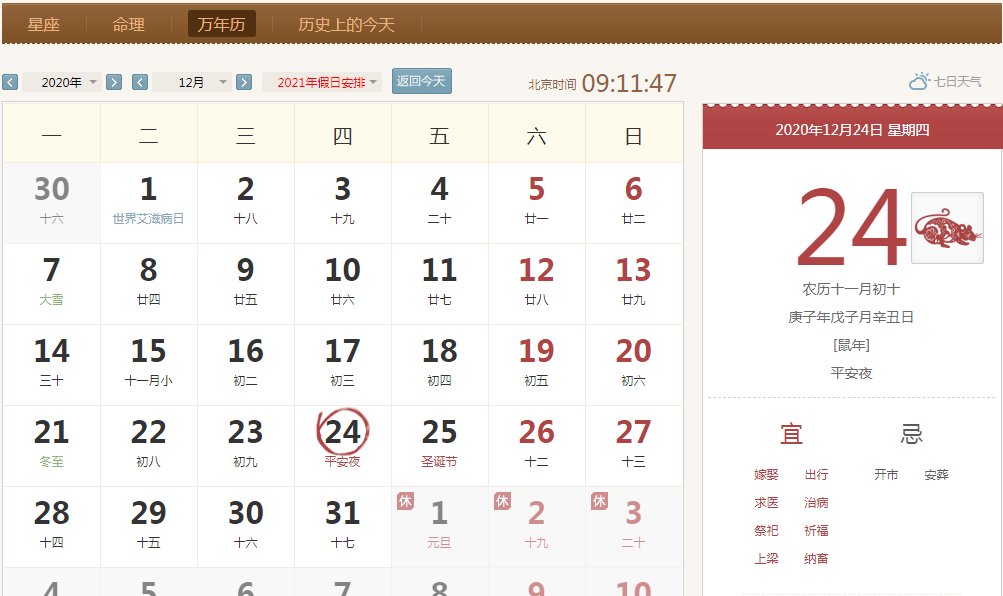This screenshot has height=596, width=1003.
Task: Go to next month arrow
Action: 244,82
